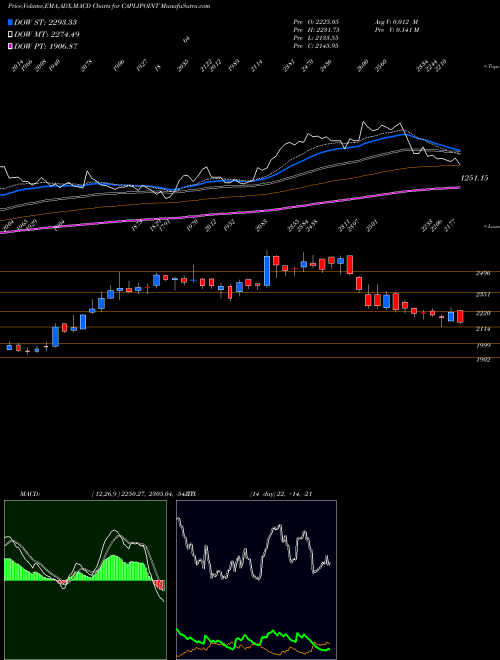Click the blue DOW ST legend swatch
The height and width of the screenshot is (660, 500).
click(10, 22)
